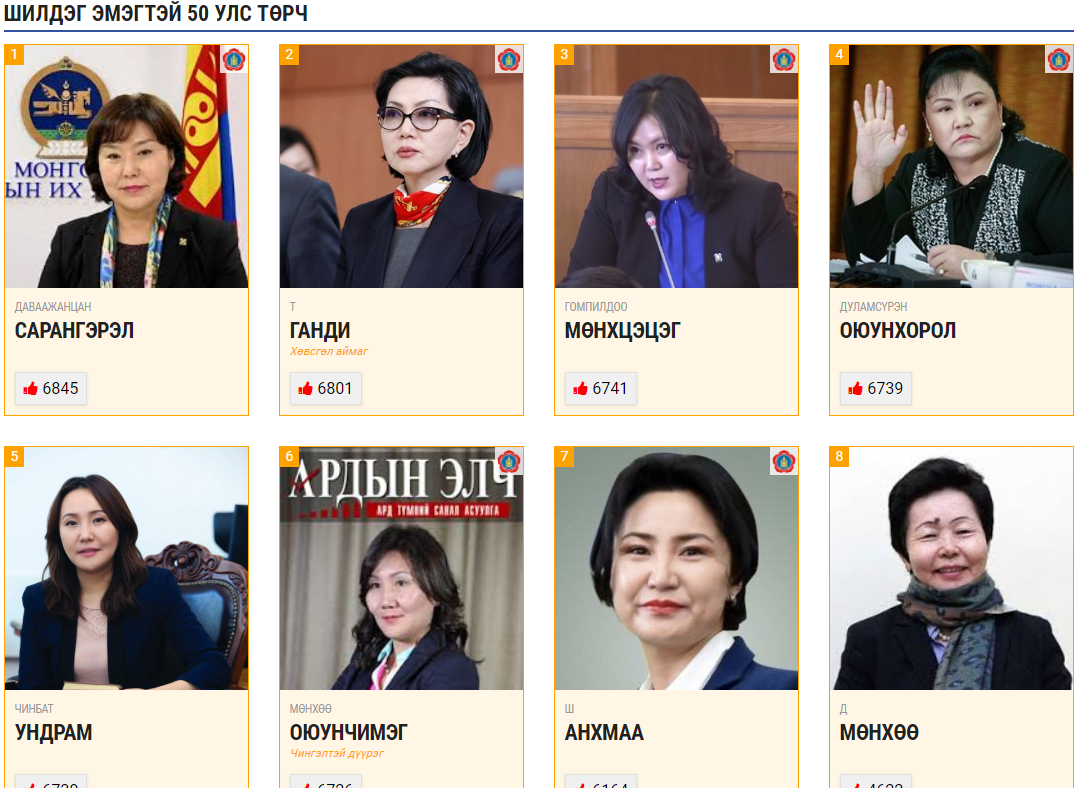Click the Хөвсгөл аймаг location link
Image resolution: width=1074 pixels, height=788 pixels.
click(x=329, y=352)
